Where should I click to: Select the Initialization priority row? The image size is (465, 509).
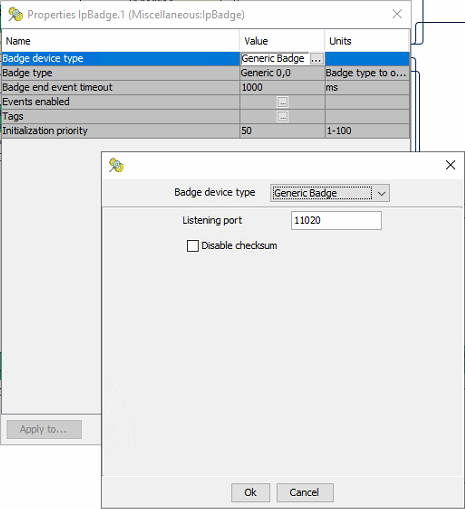pyautogui.click(x=205, y=131)
